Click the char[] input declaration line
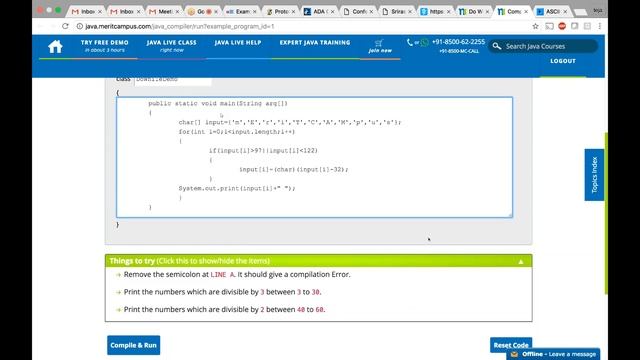 pos(290,122)
